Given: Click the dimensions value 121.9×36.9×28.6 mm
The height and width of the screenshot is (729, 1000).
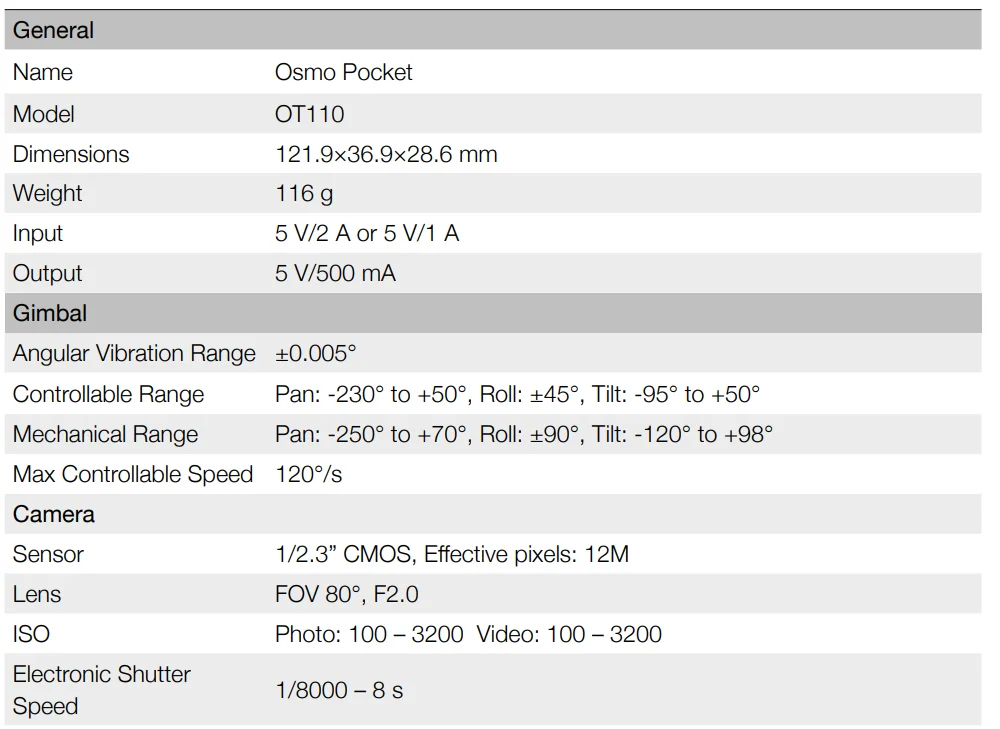Looking at the screenshot, I should (x=386, y=154).
